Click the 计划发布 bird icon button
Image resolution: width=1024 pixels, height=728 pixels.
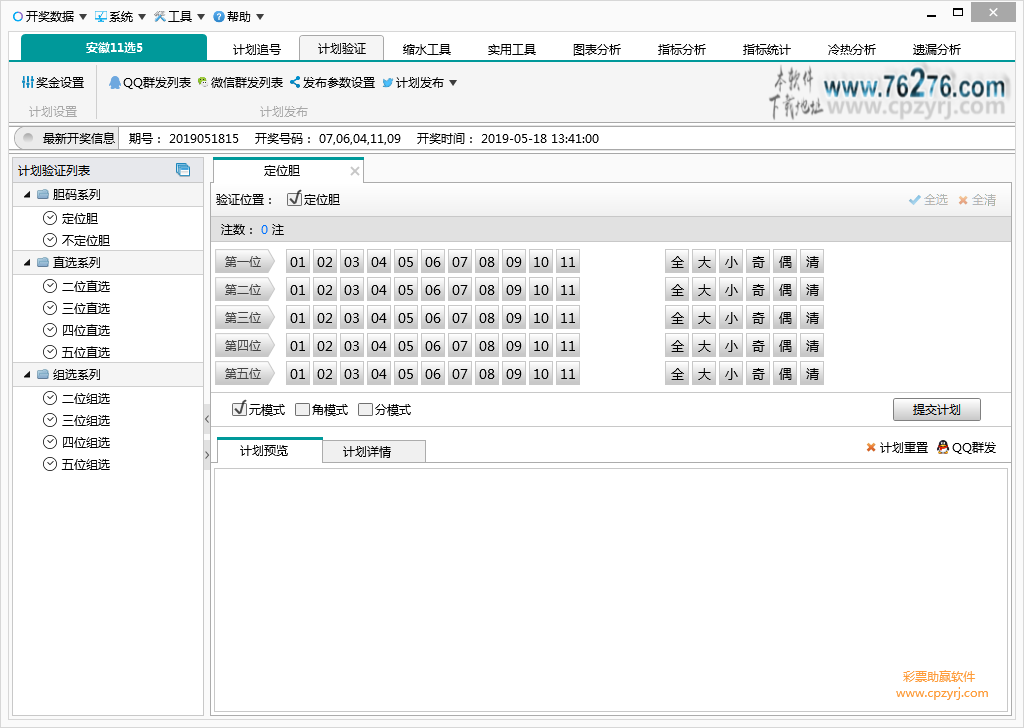click(413, 82)
